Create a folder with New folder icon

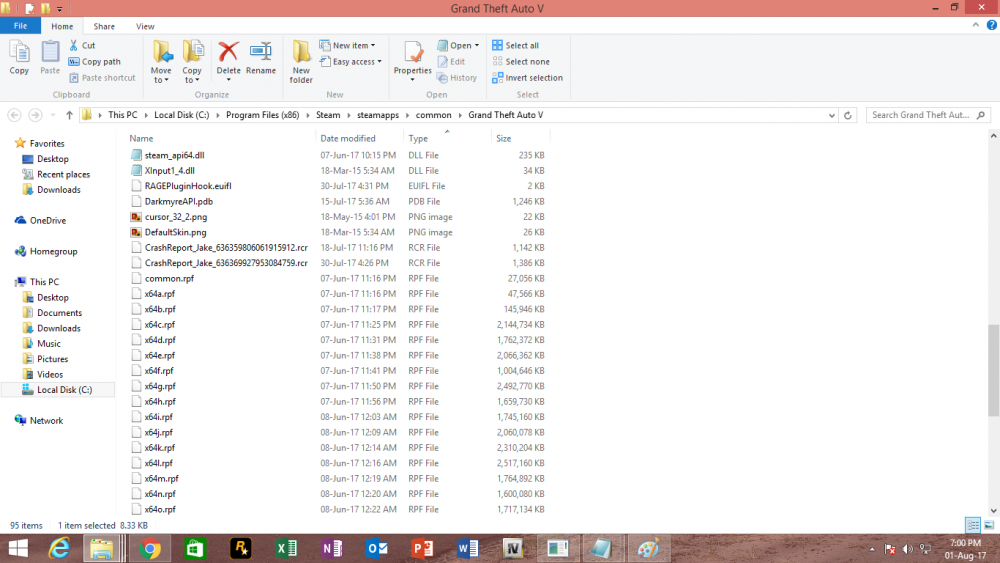pos(300,61)
